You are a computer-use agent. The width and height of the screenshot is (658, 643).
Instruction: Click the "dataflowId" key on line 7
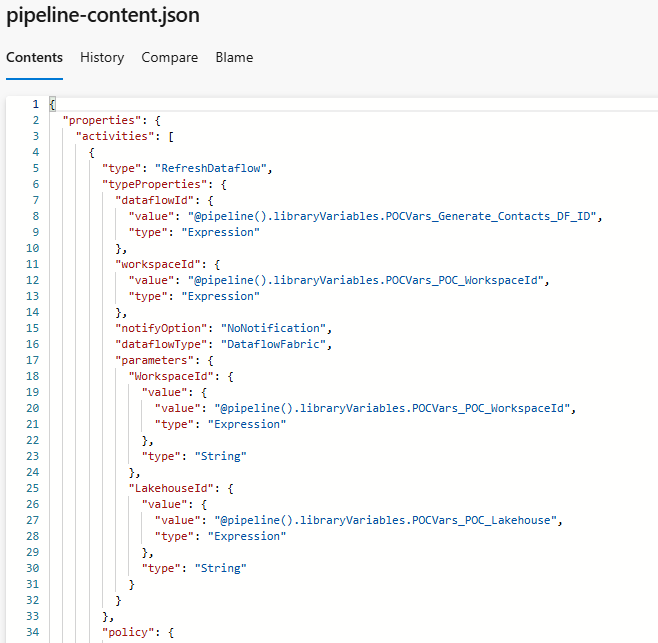(x=154, y=200)
